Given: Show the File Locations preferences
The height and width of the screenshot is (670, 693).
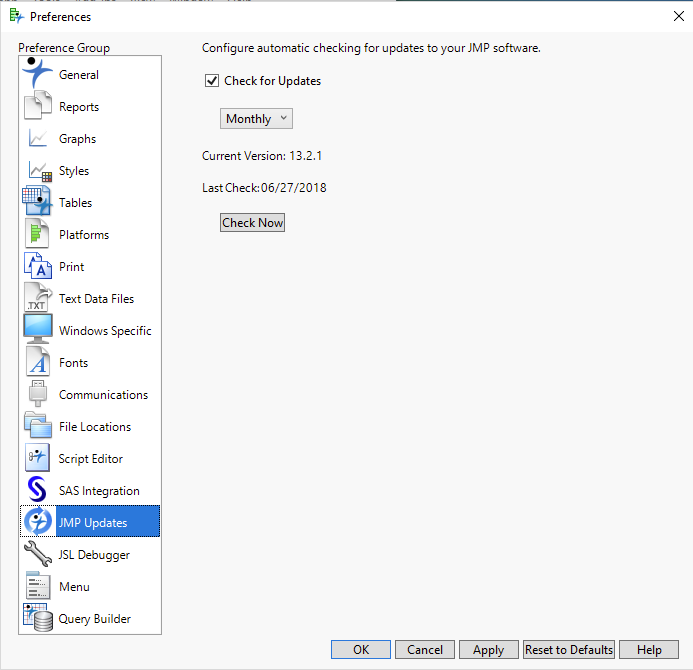Looking at the screenshot, I should pos(95,427).
